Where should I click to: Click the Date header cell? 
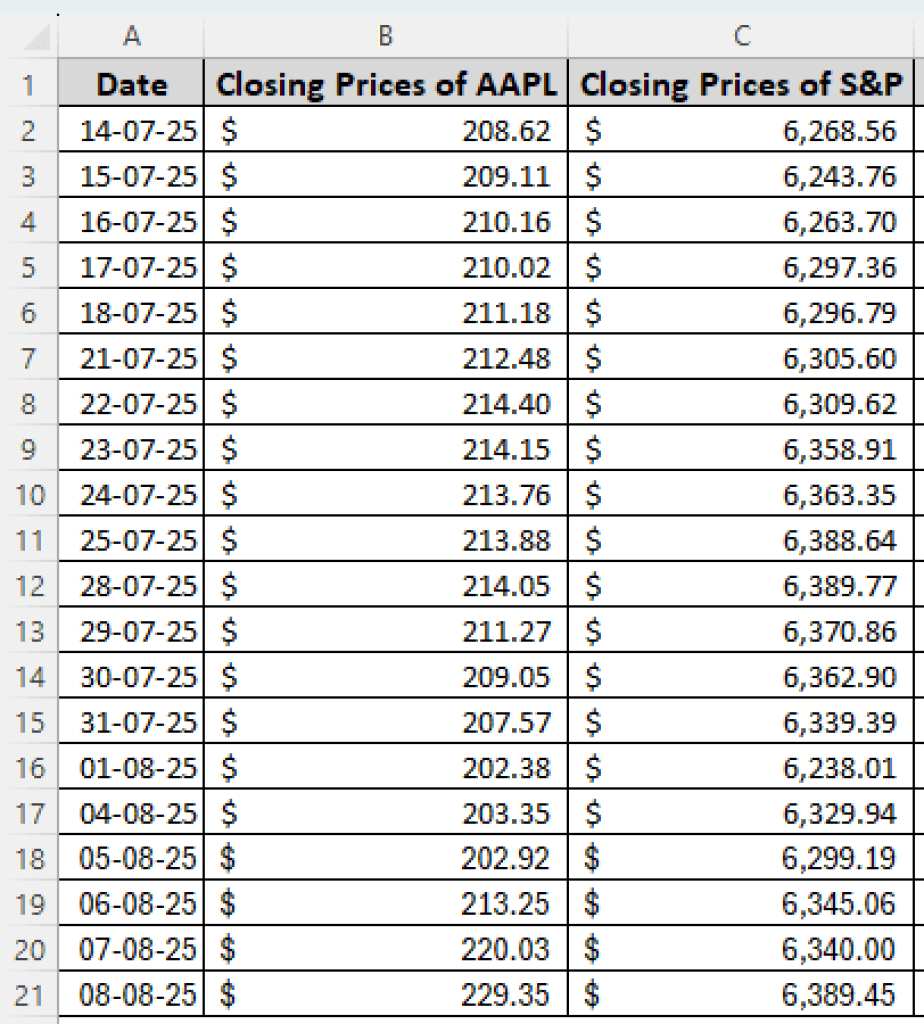(131, 85)
